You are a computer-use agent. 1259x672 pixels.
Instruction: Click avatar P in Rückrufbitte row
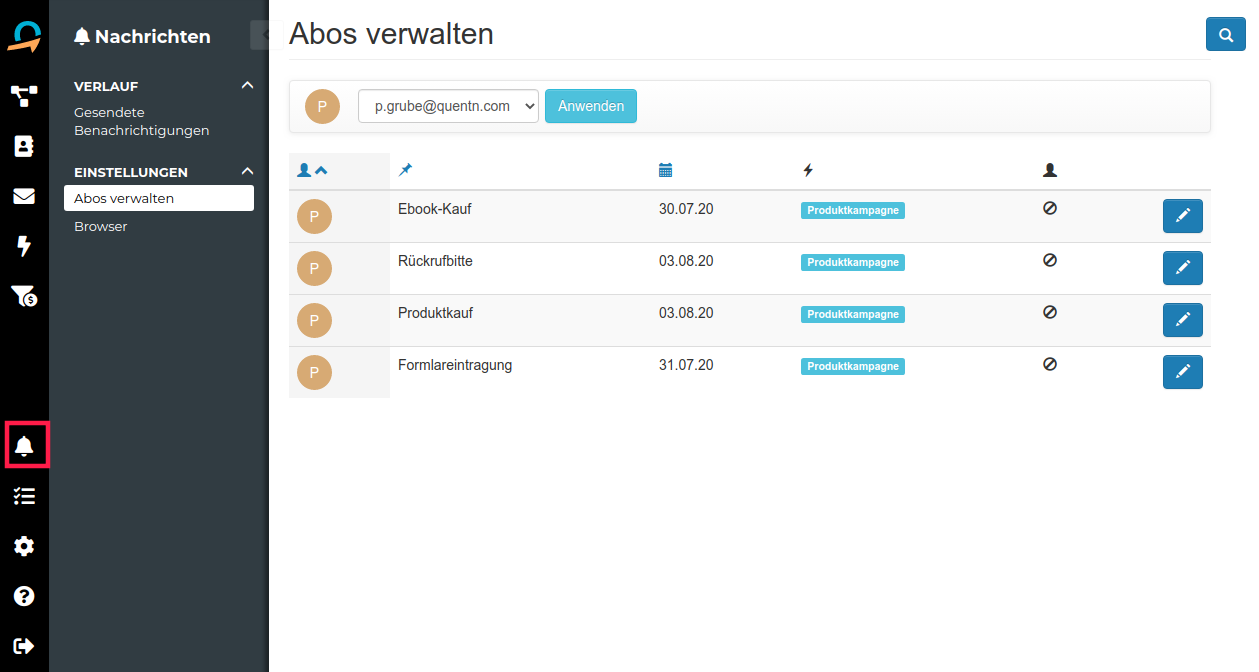point(314,268)
